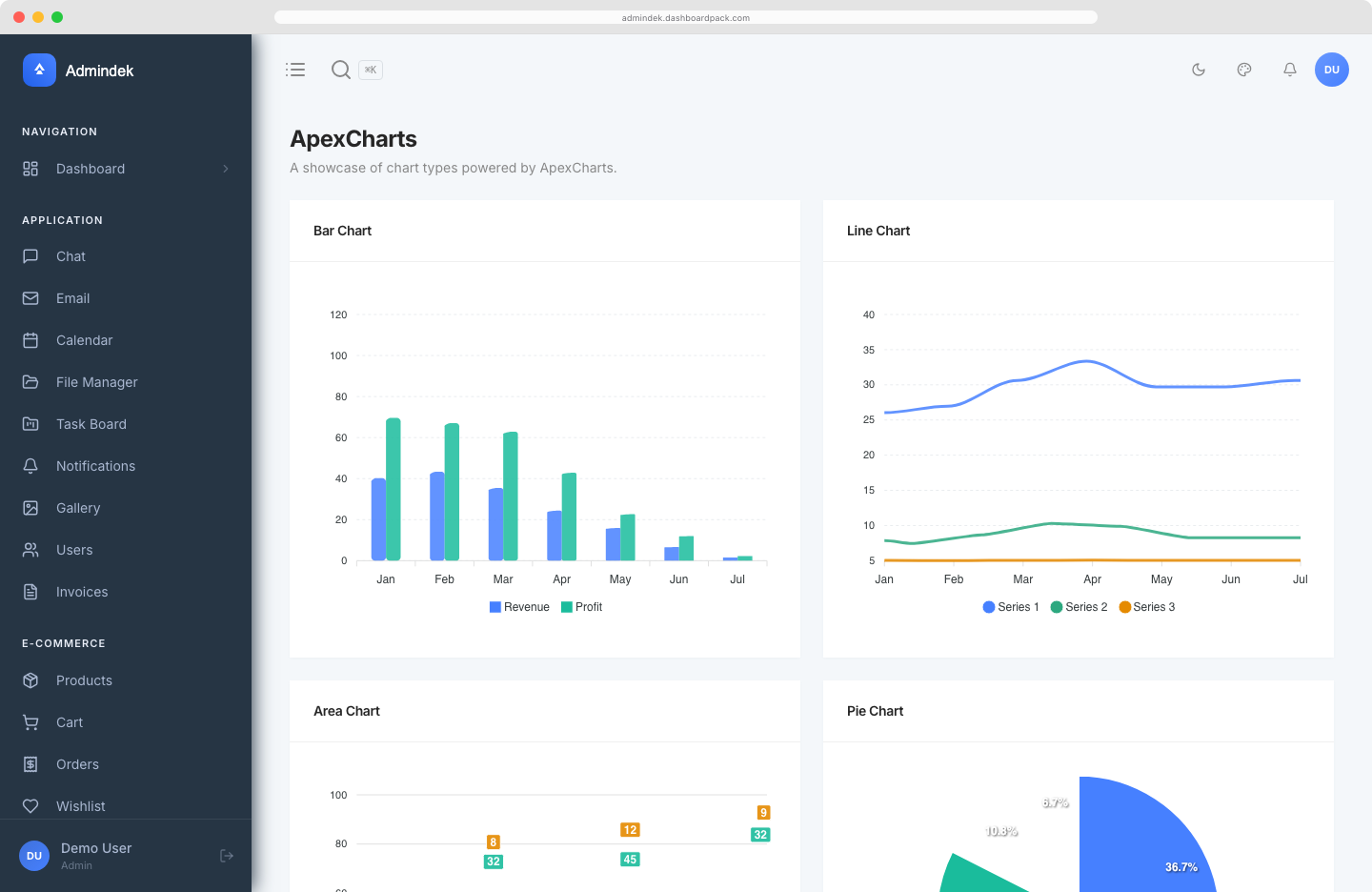
Task: Toggle the sidebar menu list icon
Action: pyautogui.click(x=295, y=70)
